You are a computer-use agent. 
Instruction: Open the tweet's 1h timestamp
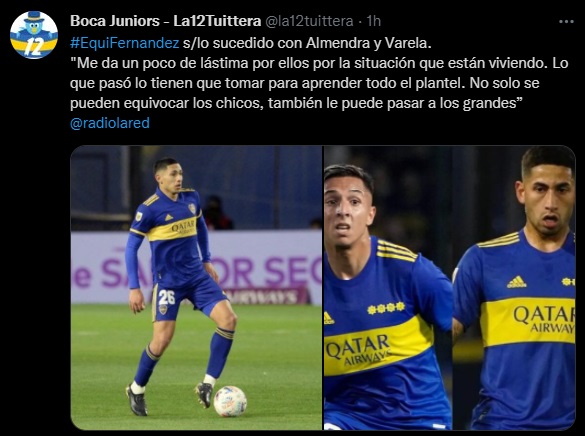point(373,21)
